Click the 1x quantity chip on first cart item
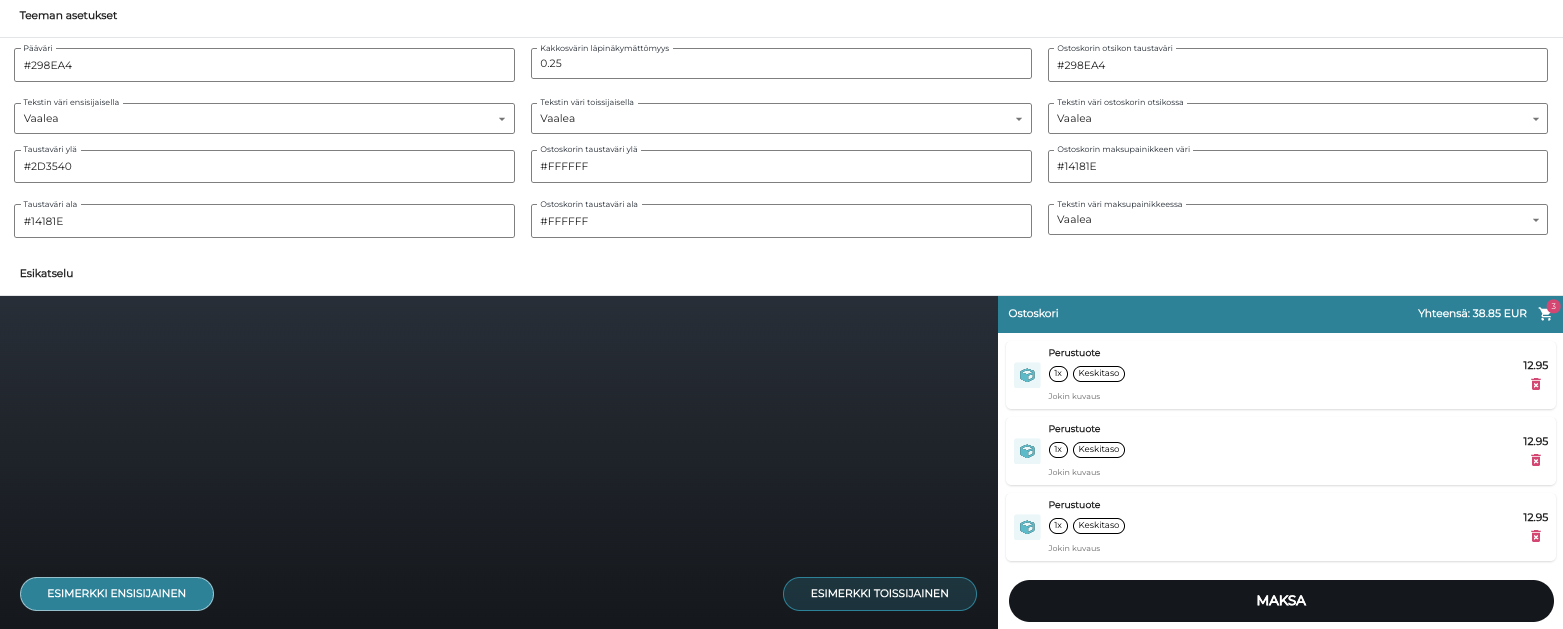Screen dimensions: 1563x629 (1058, 374)
